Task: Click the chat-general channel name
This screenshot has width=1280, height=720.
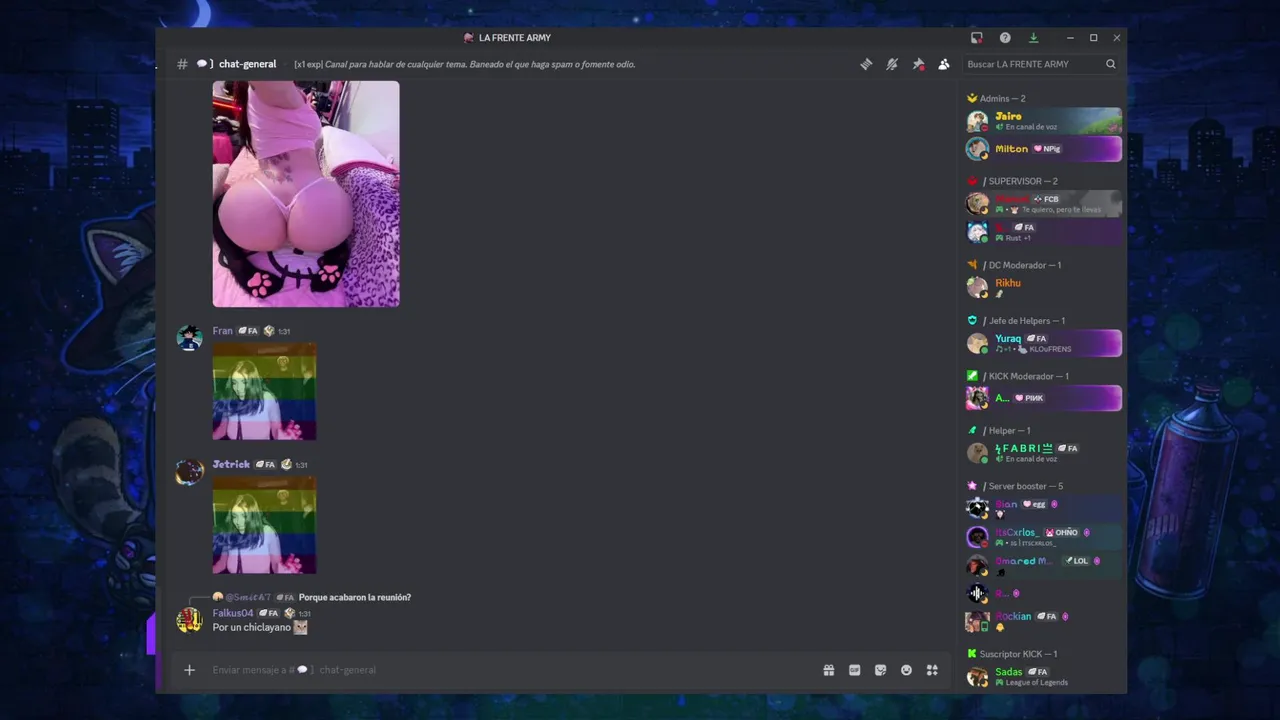Action: point(247,64)
